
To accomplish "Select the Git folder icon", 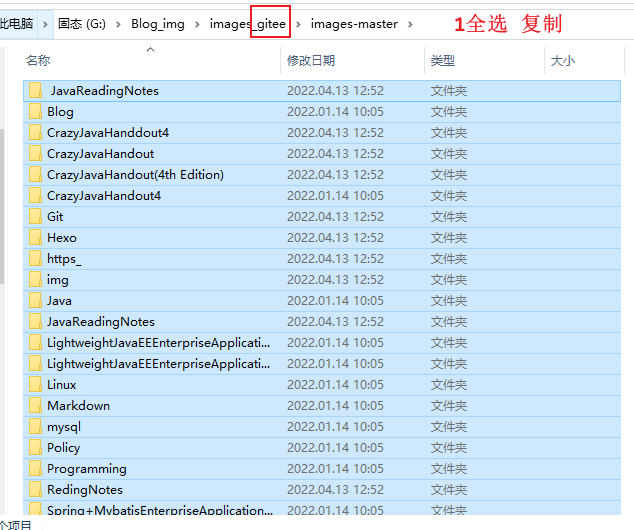I will (35, 217).
